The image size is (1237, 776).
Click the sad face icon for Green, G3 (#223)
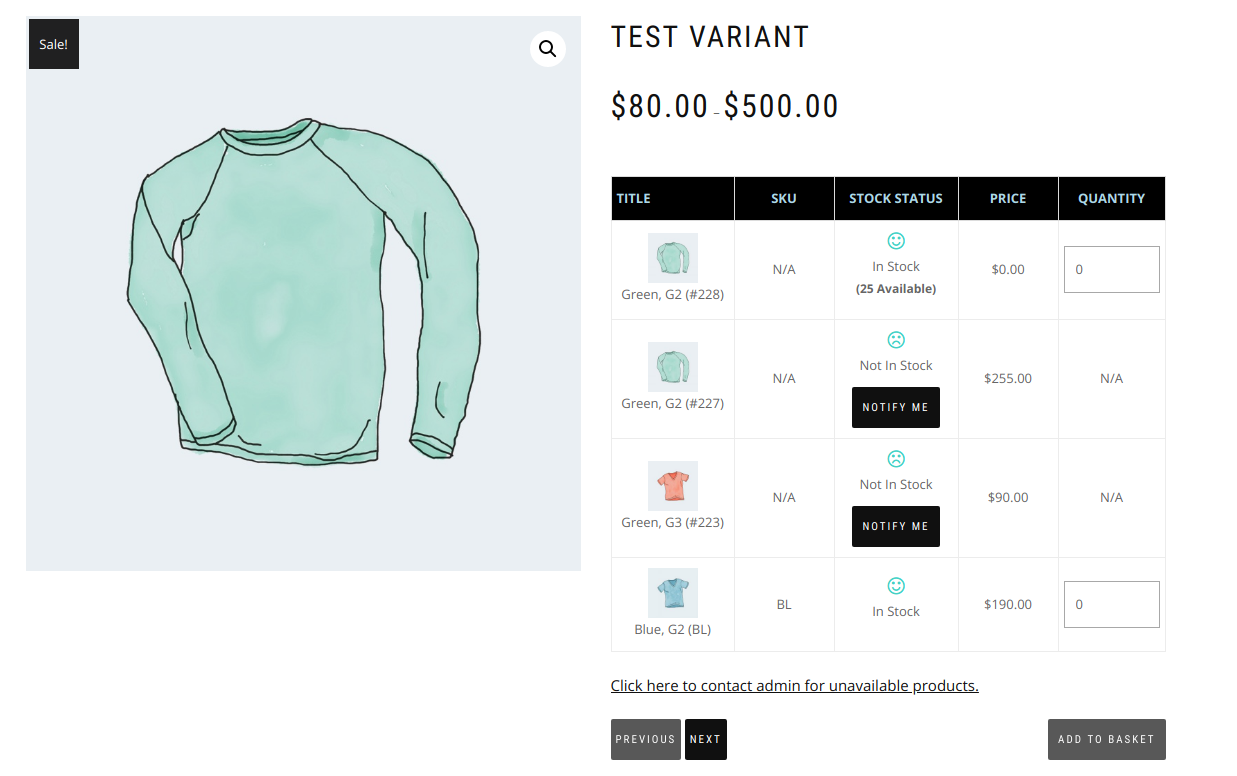coord(896,459)
